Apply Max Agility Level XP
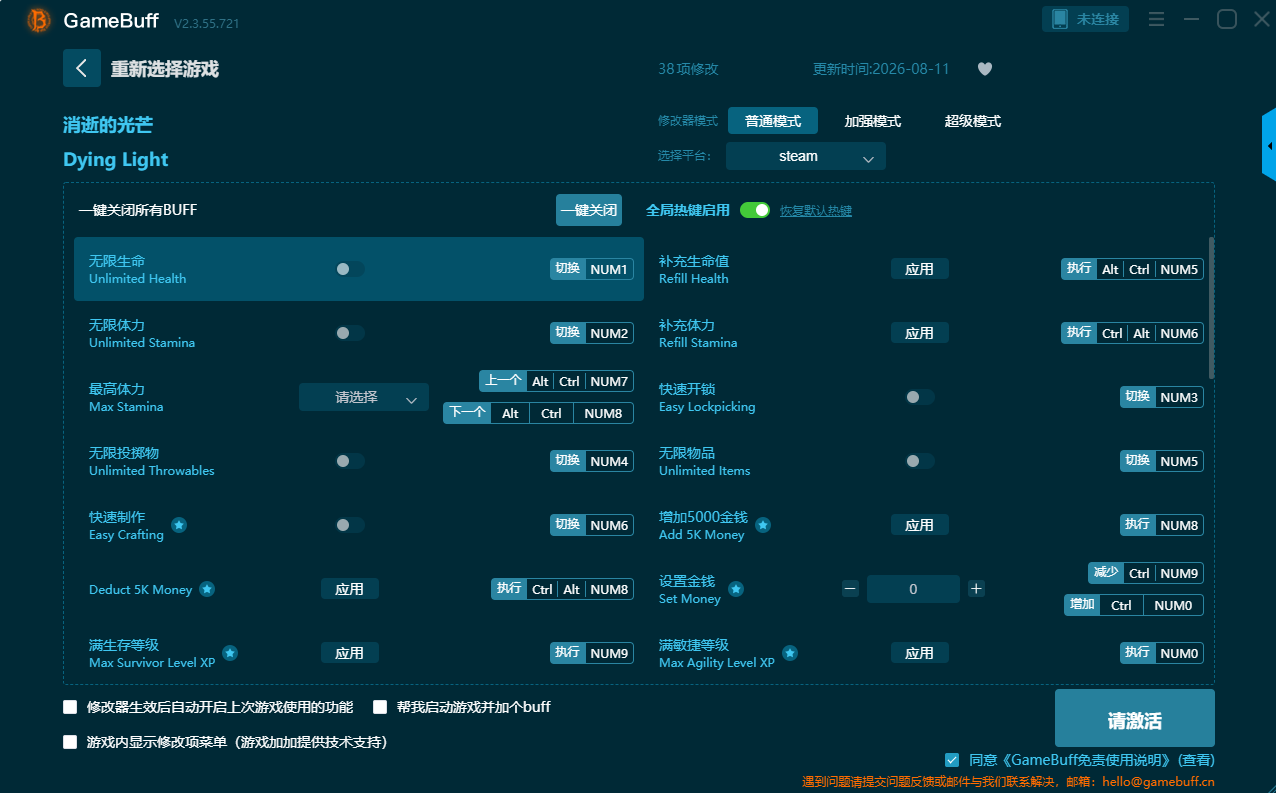 (920, 653)
